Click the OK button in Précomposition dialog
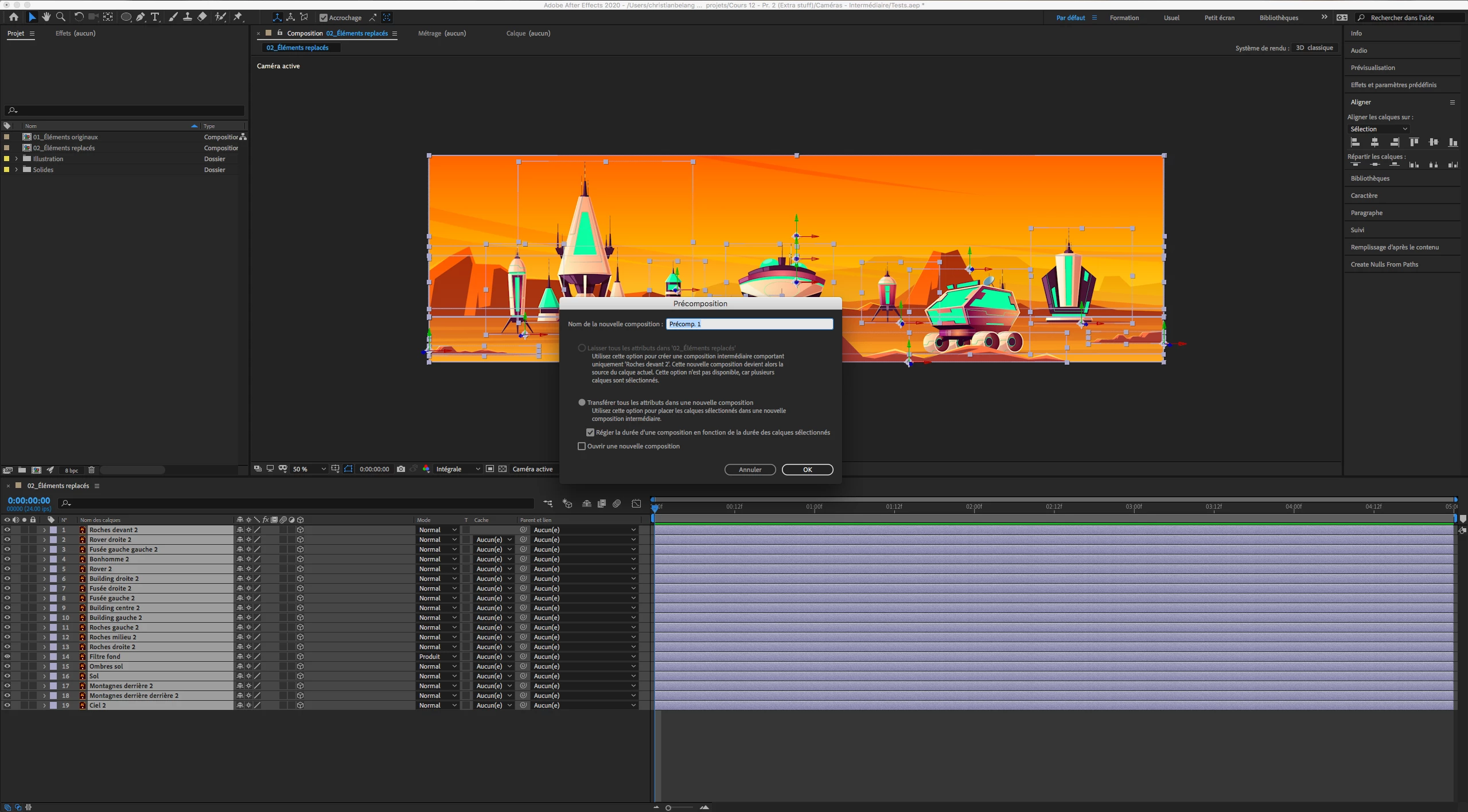The width and height of the screenshot is (1468, 812). point(807,470)
